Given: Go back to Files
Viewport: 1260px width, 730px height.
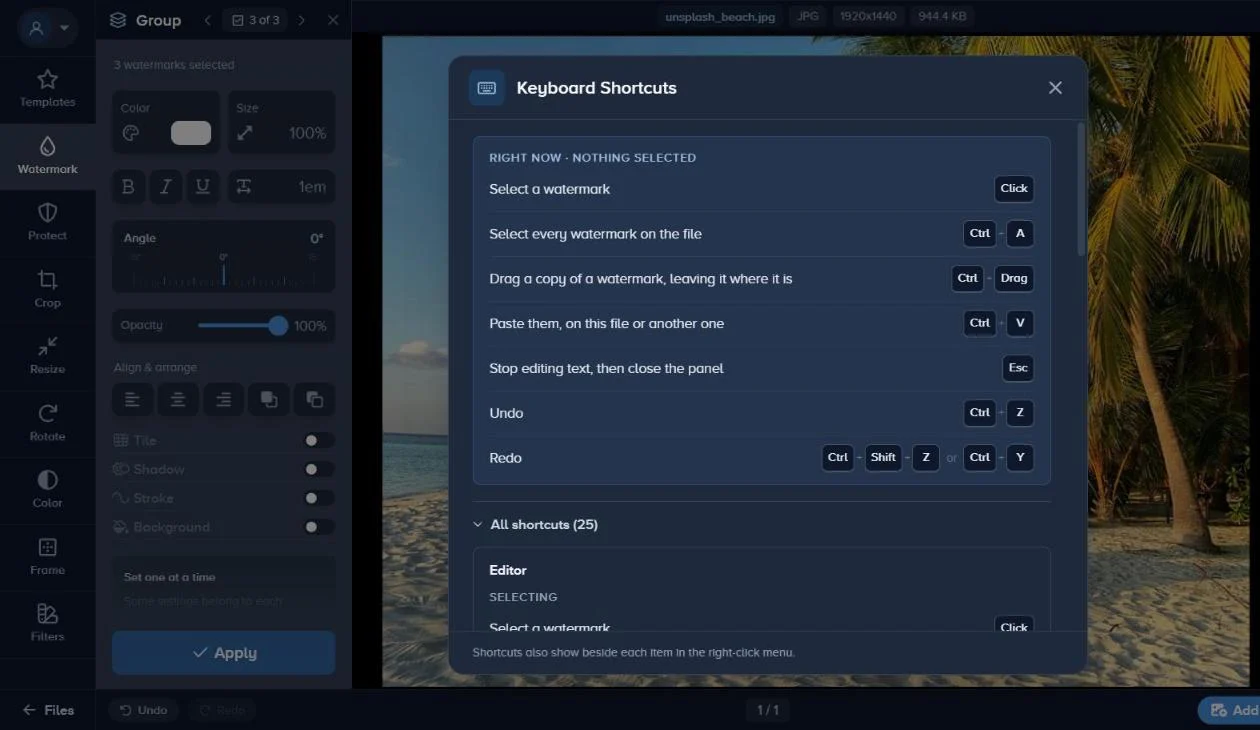Looking at the screenshot, I should [48, 710].
